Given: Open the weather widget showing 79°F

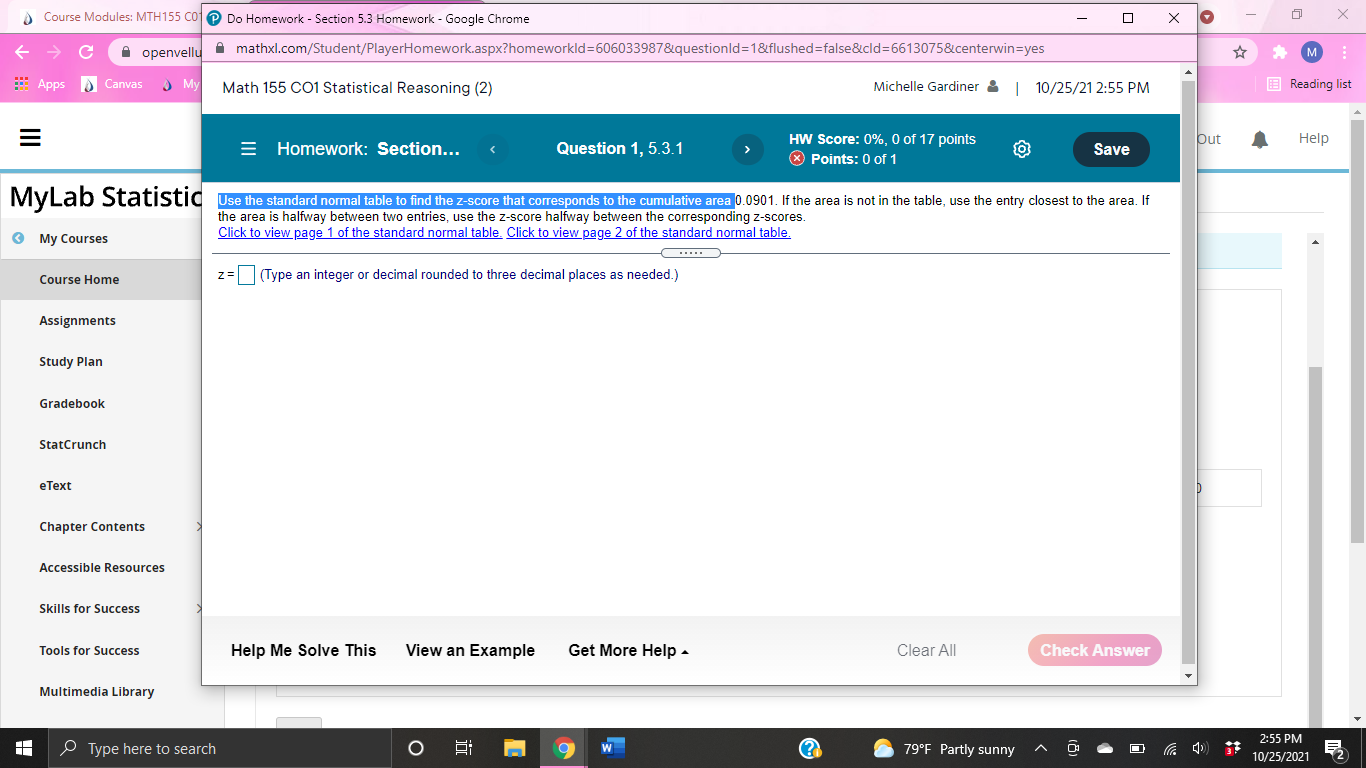Looking at the screenshot, I should coord(944,748).
